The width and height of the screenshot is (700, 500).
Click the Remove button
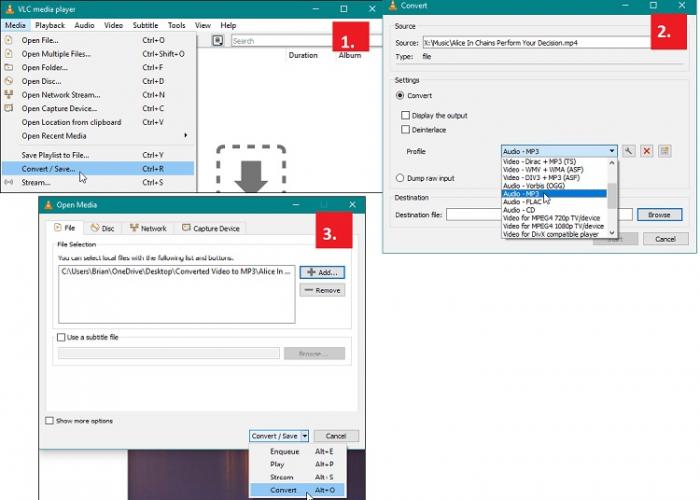pos(322,290)
